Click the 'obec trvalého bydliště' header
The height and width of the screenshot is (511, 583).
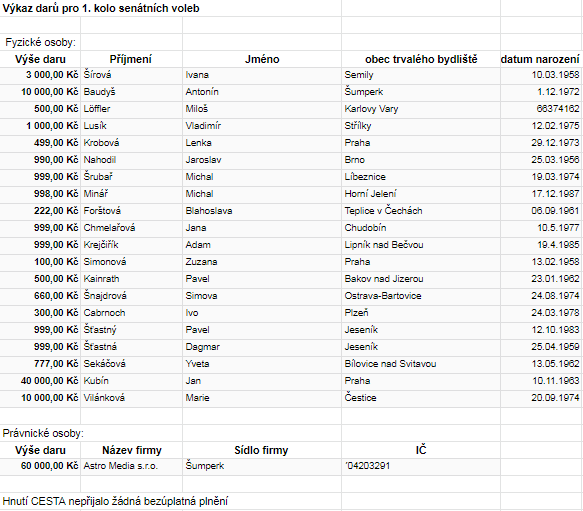(421, 59)
